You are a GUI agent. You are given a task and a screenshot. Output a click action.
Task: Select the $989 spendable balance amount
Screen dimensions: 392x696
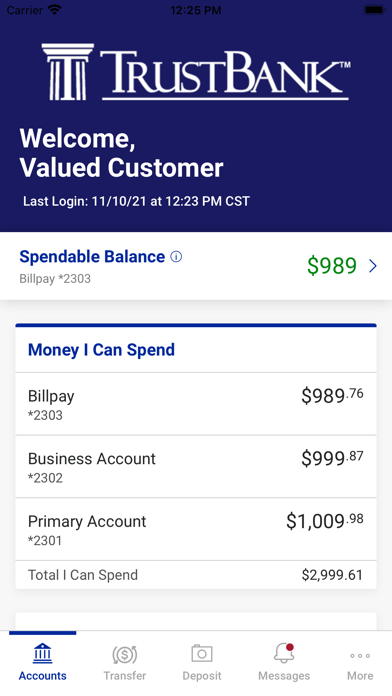(x=332, y=265)
